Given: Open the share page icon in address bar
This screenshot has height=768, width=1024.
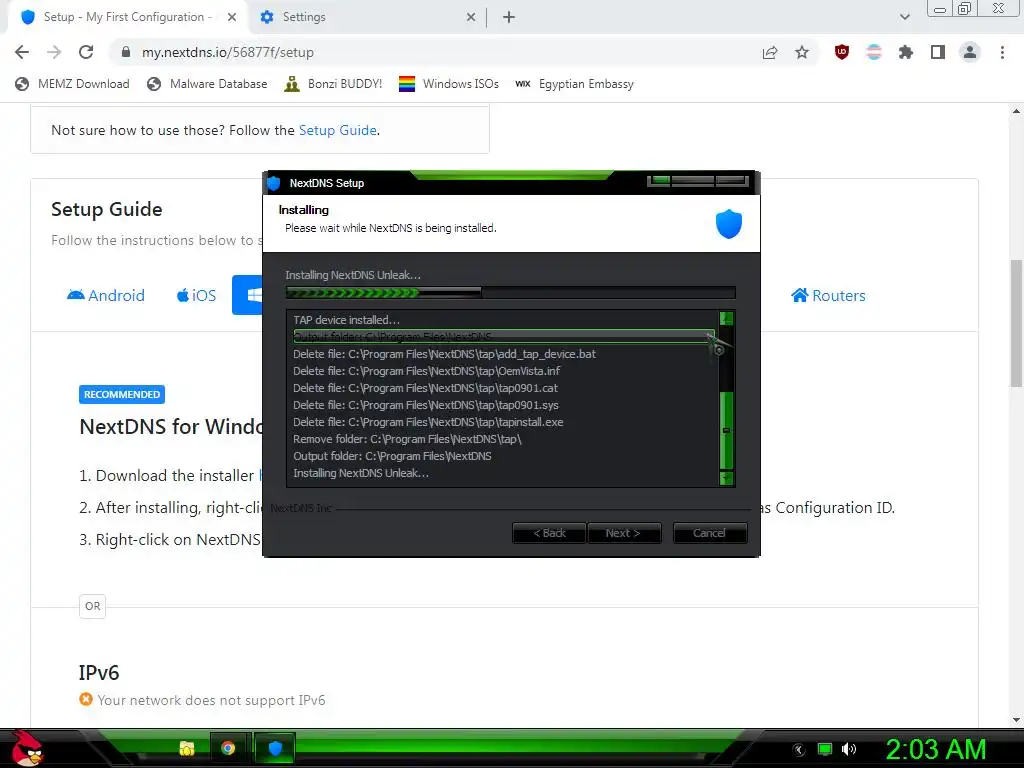Looking at the screenshot, I should (x=770, y=52).
